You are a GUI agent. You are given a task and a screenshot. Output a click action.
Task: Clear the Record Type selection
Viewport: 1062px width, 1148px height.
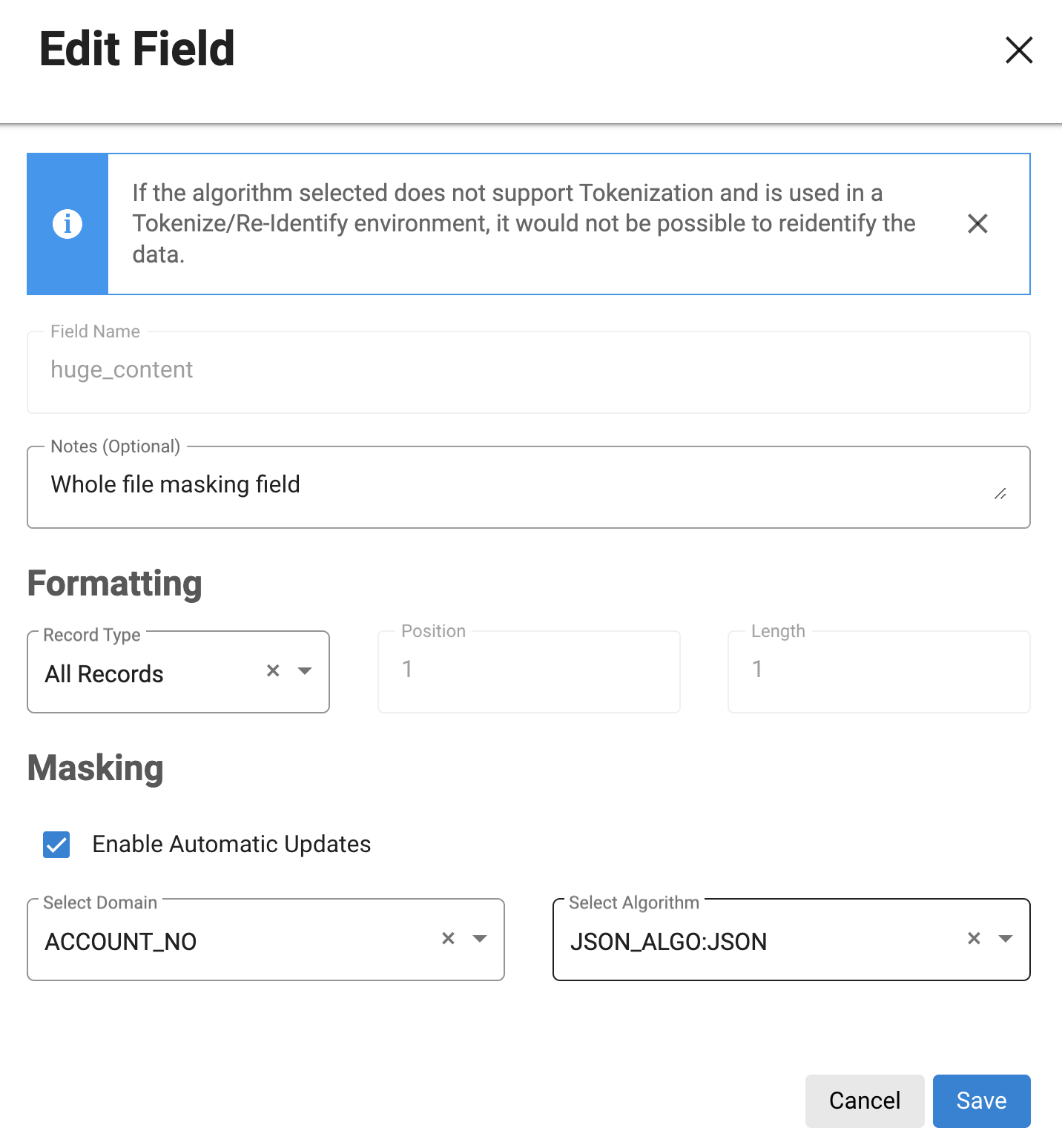coord(273,670)
